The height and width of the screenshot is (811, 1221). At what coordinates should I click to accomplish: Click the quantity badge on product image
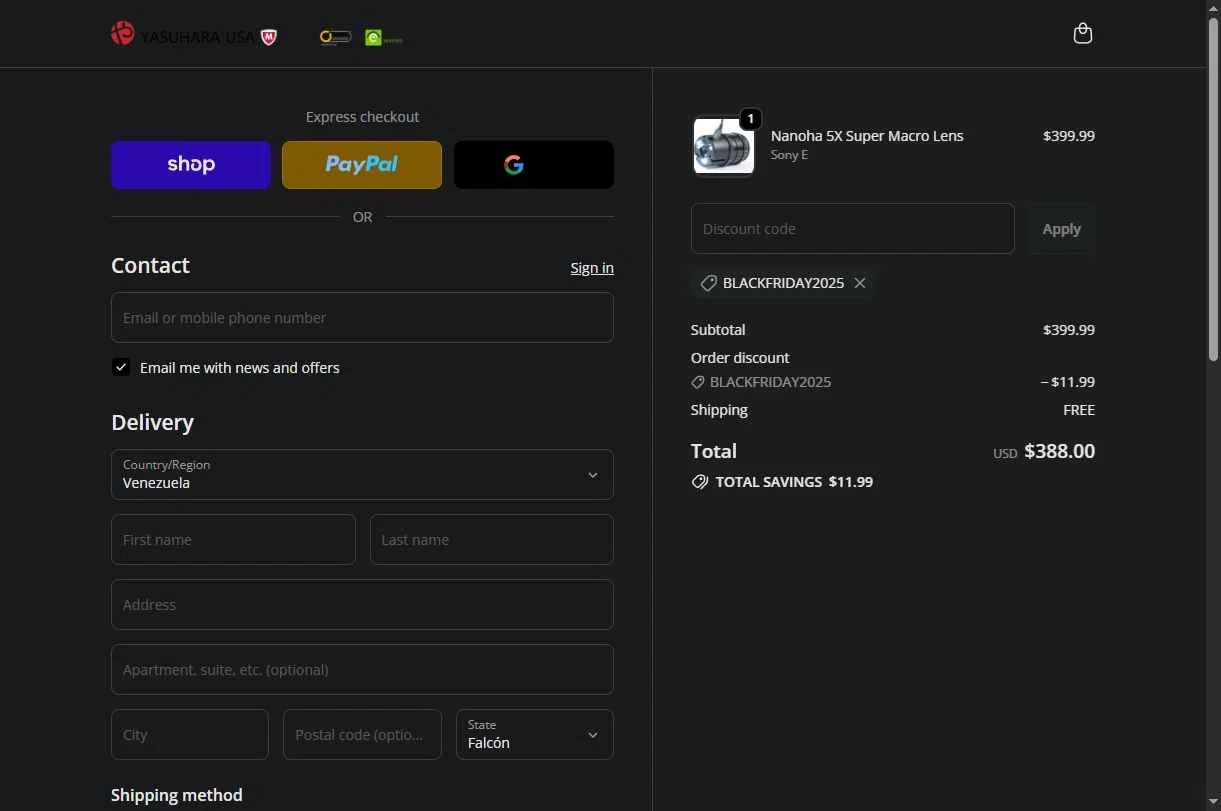[750, 119]
